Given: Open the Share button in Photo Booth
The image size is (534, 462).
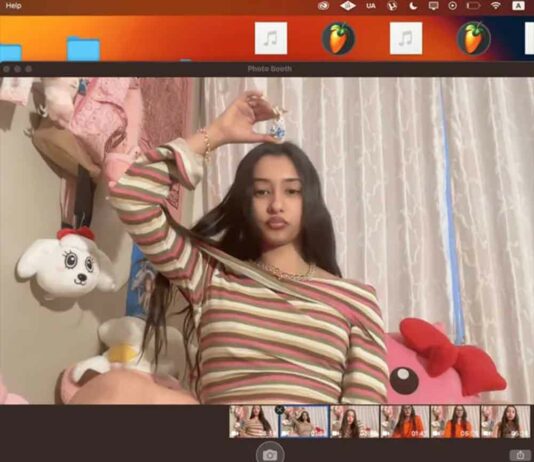Looking at the screenshot, I should [x=520, y=455].
